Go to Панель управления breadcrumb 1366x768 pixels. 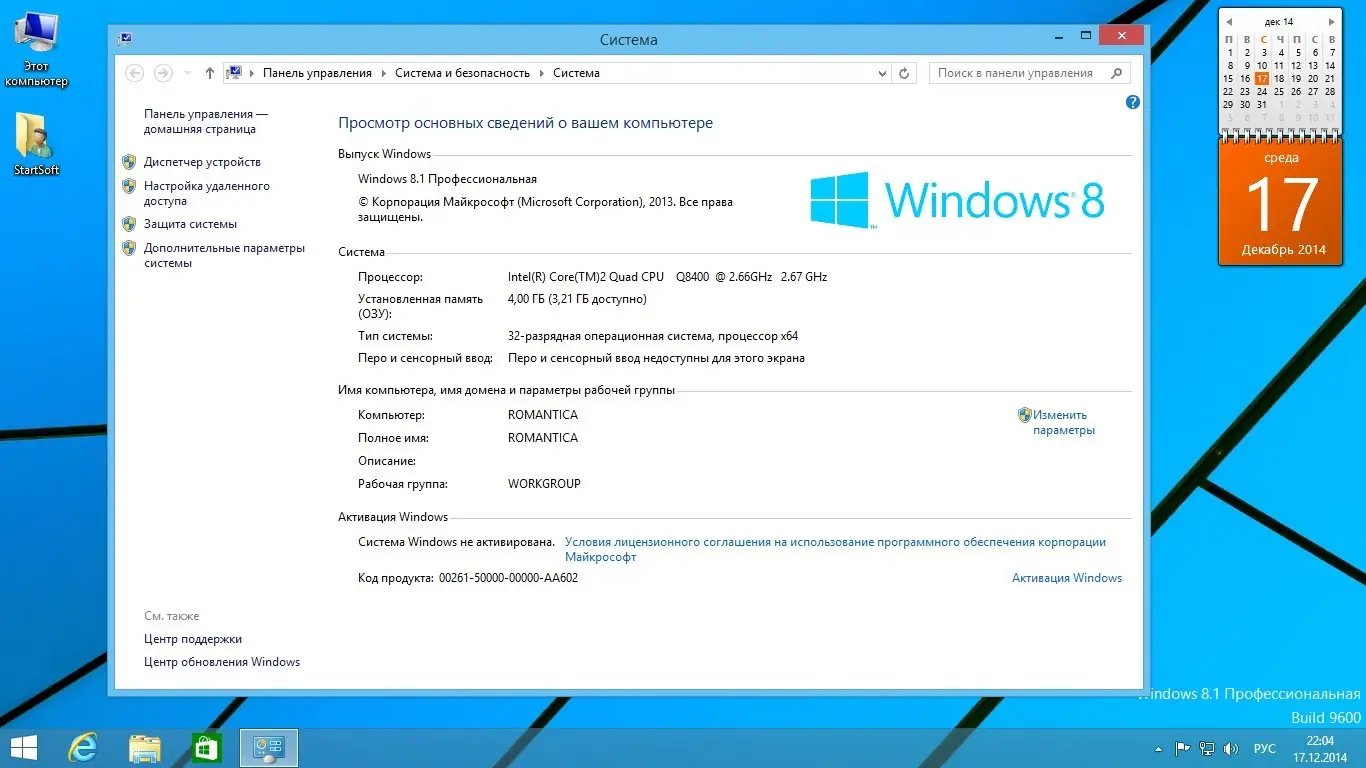click(x=317, y=73)
